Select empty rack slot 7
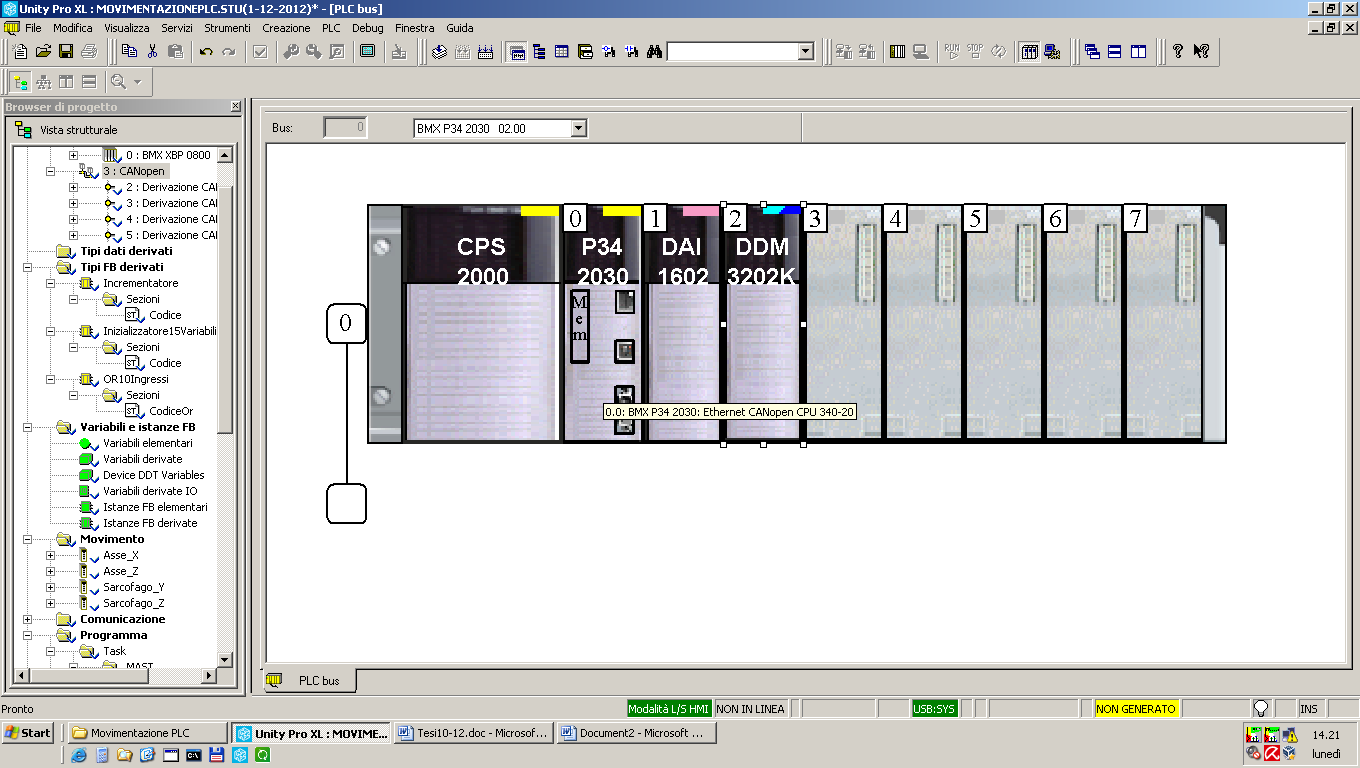The height and width of the screenshot is (768, 1360). 1163,323
